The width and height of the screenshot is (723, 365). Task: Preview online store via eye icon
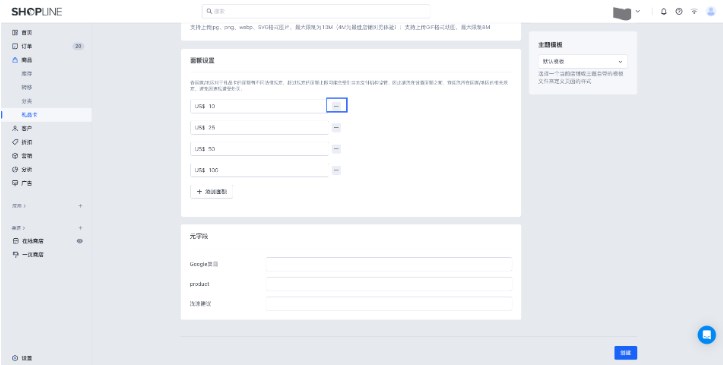(x=80, y=241)
